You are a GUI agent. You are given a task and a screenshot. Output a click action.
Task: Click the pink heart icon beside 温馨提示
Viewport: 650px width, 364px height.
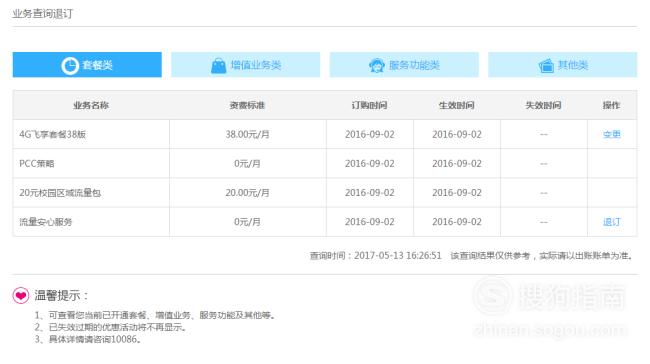point(21,296)
